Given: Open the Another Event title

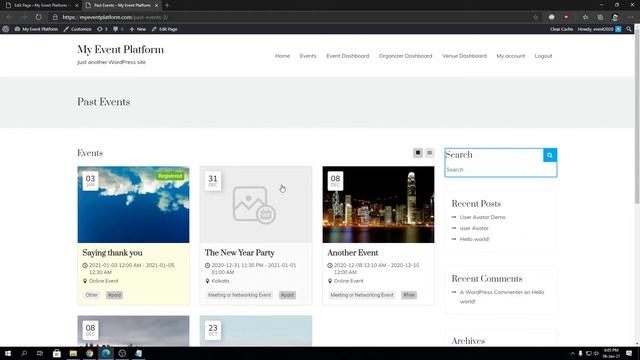Looking at the screenshot, I should [353, 253].
